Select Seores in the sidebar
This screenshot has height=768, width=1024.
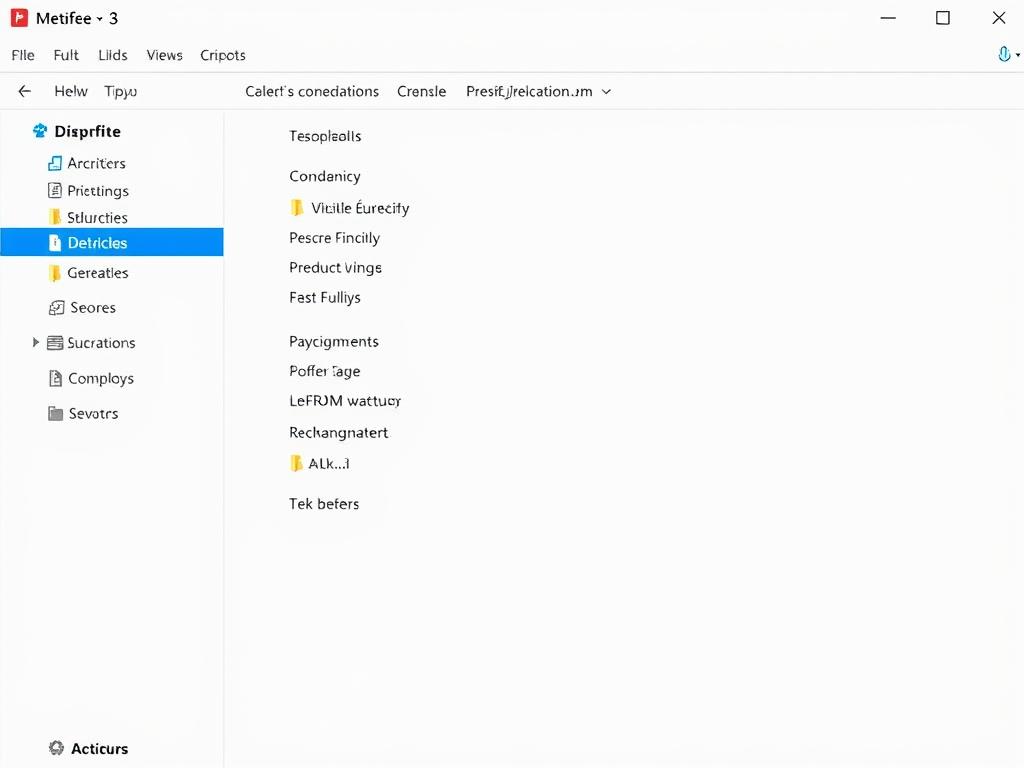pyautogui.click(x=93, y=308)
